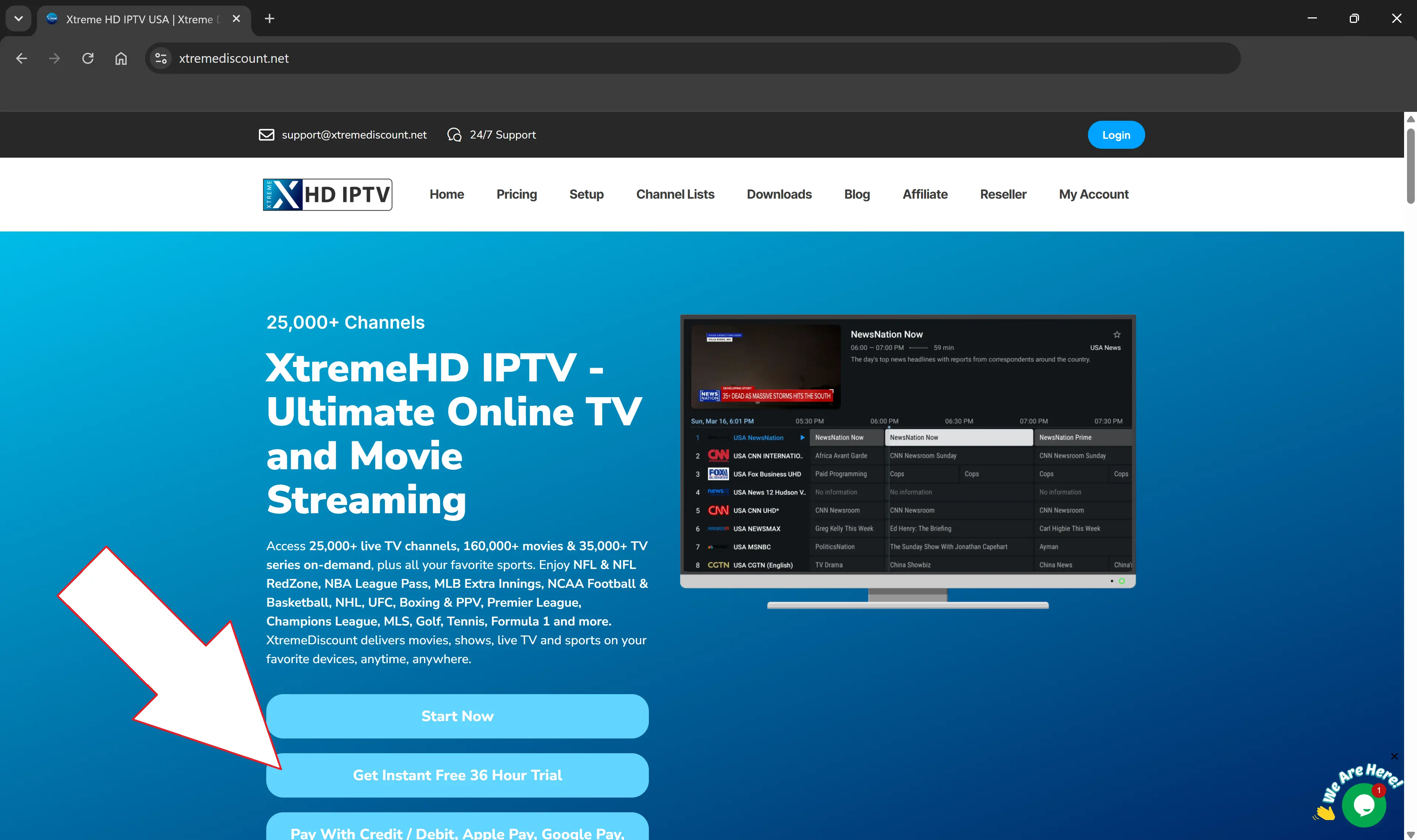Click the CGTN logo in guide
Image resolution: width=1417 pixels, height=840 pixels.
718,565
